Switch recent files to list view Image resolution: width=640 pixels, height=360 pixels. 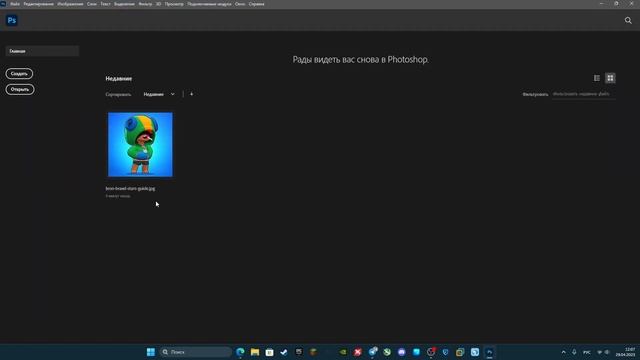pyautogui.click(x=597, y=78)
